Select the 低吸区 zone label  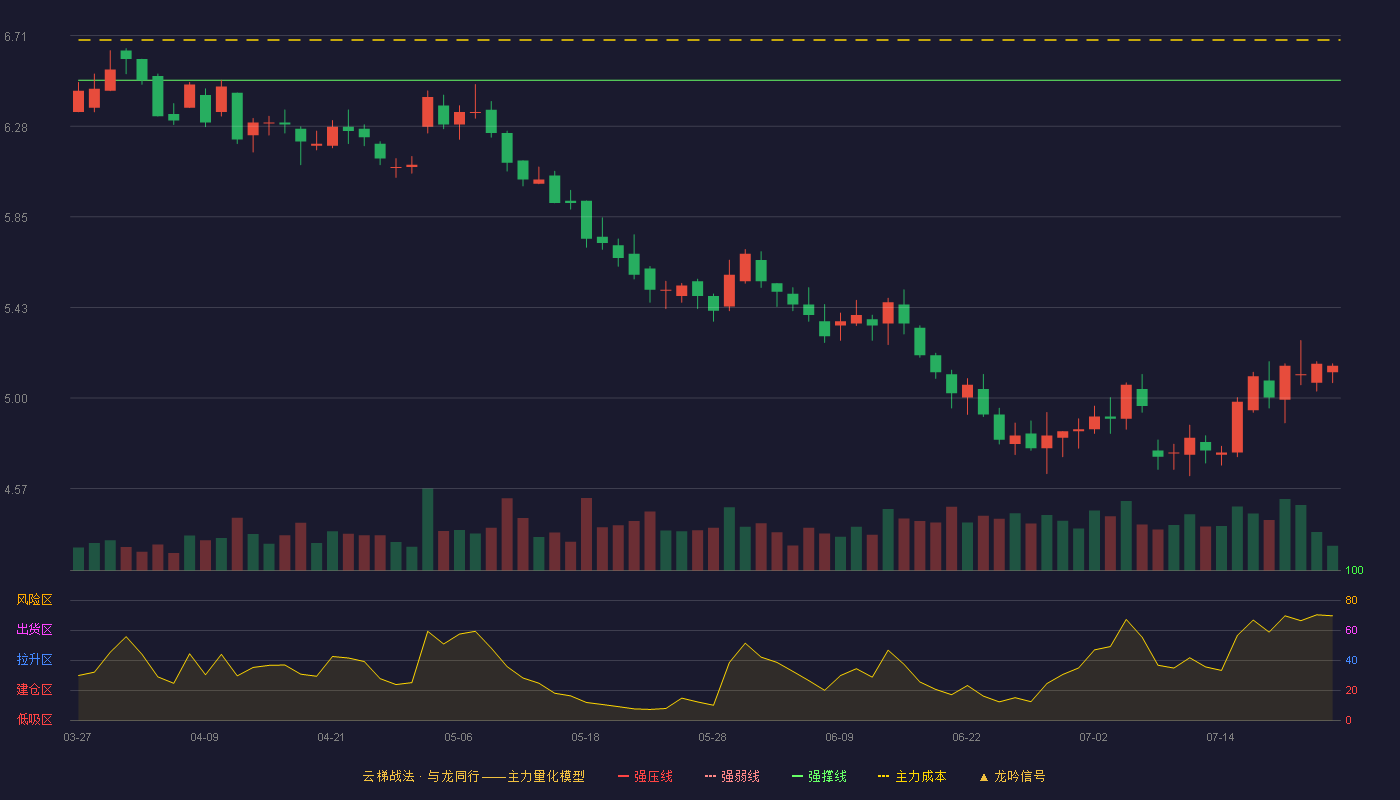(34, 720)
